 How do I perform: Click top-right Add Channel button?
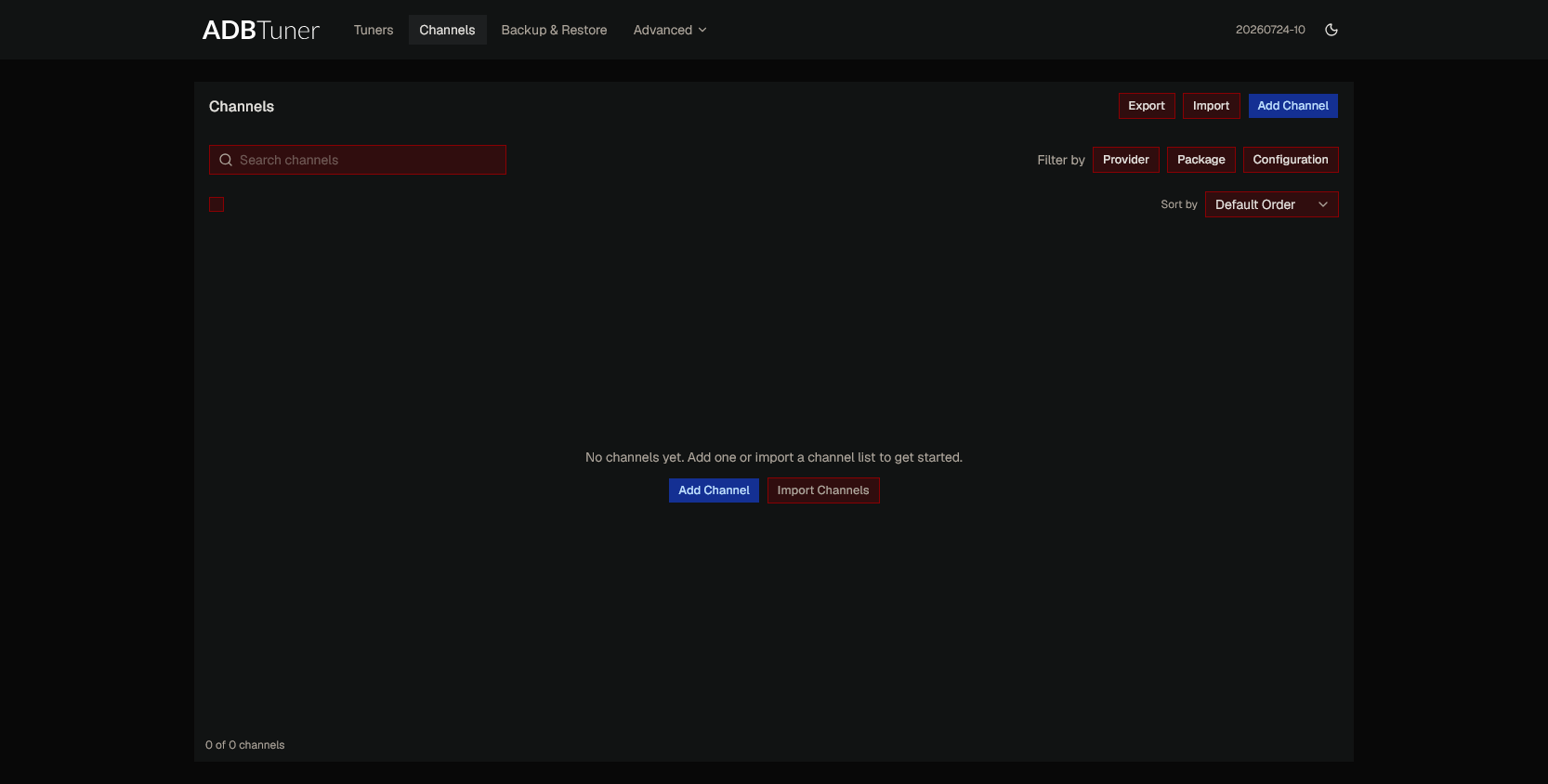[x=1292, y=106]
